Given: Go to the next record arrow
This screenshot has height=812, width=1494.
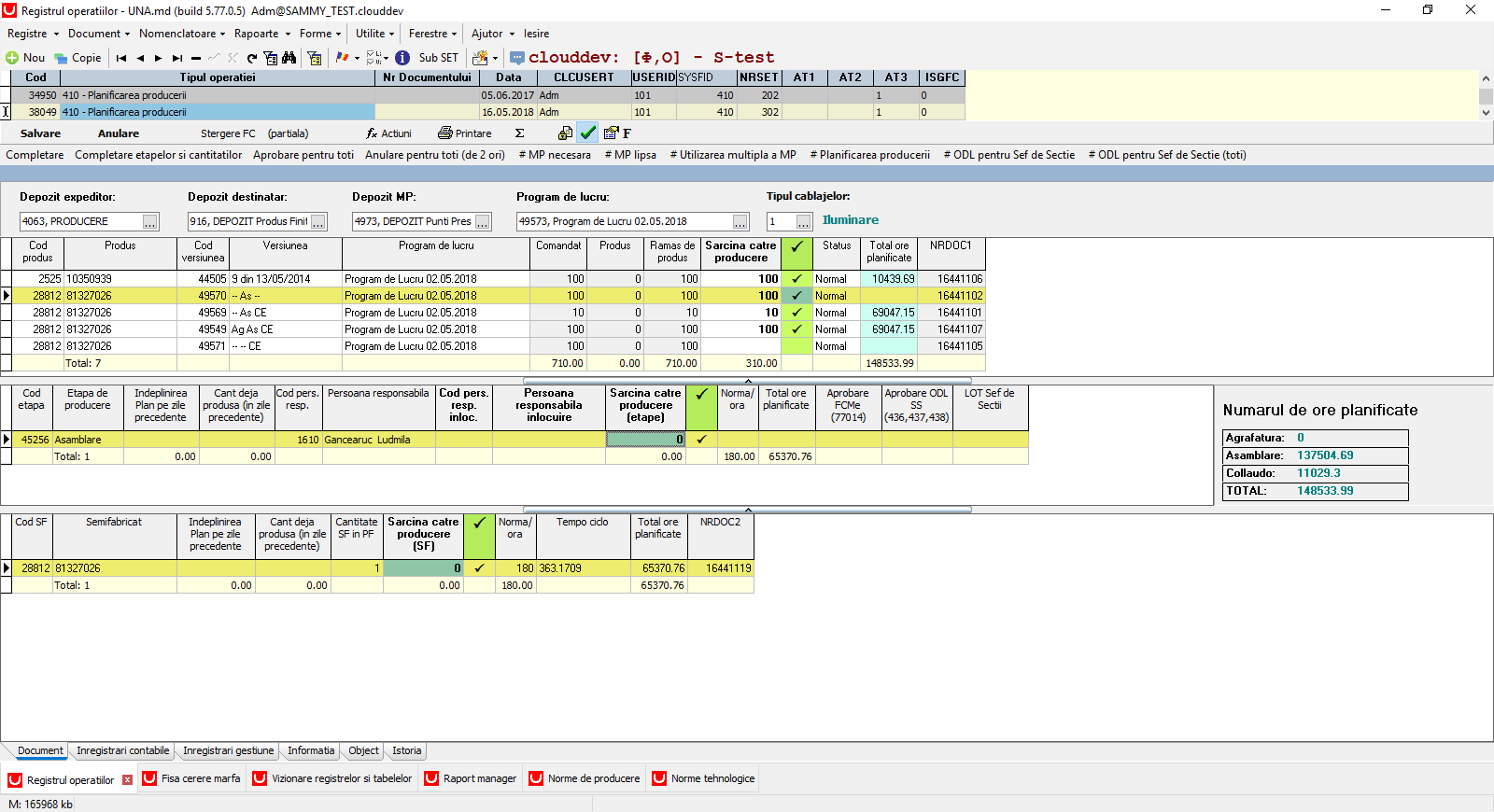Looking at the screenshot, I should coord(159,58).
